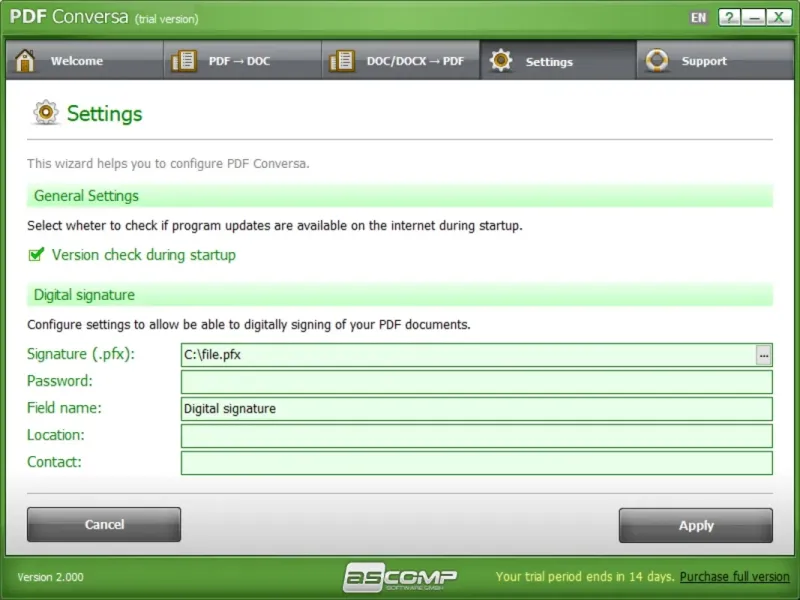Click the Cancel button
Screen dimensions: 800x600
click(x=104, y=524)
